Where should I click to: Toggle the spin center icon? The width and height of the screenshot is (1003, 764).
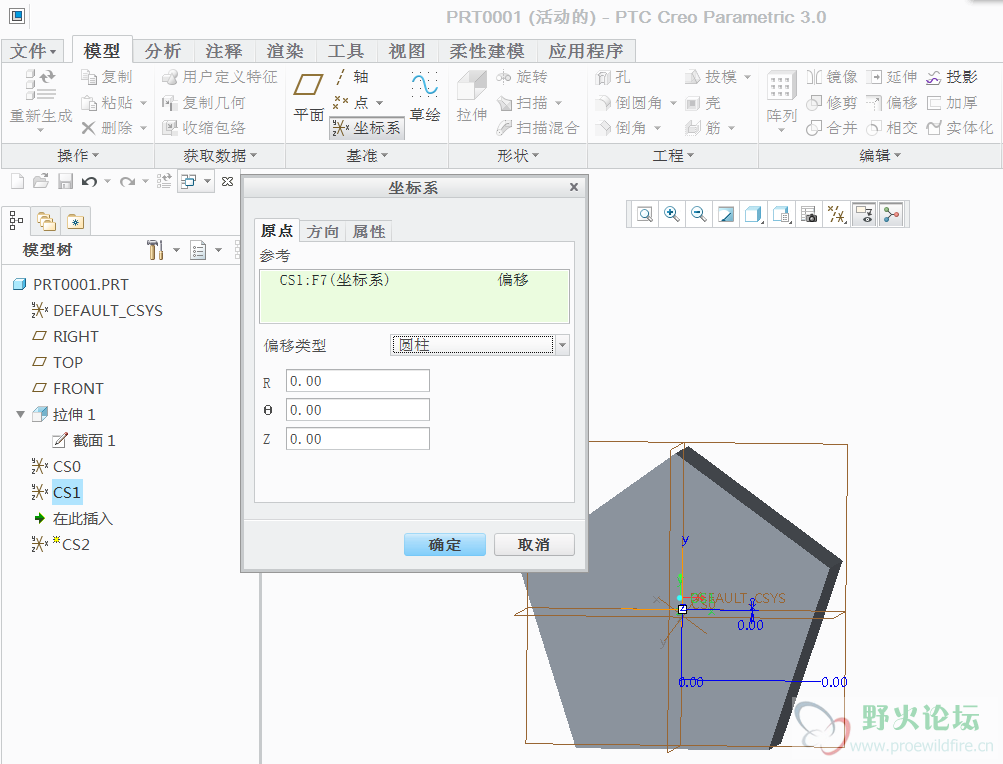pyautogui.click(x=892, y=214)
